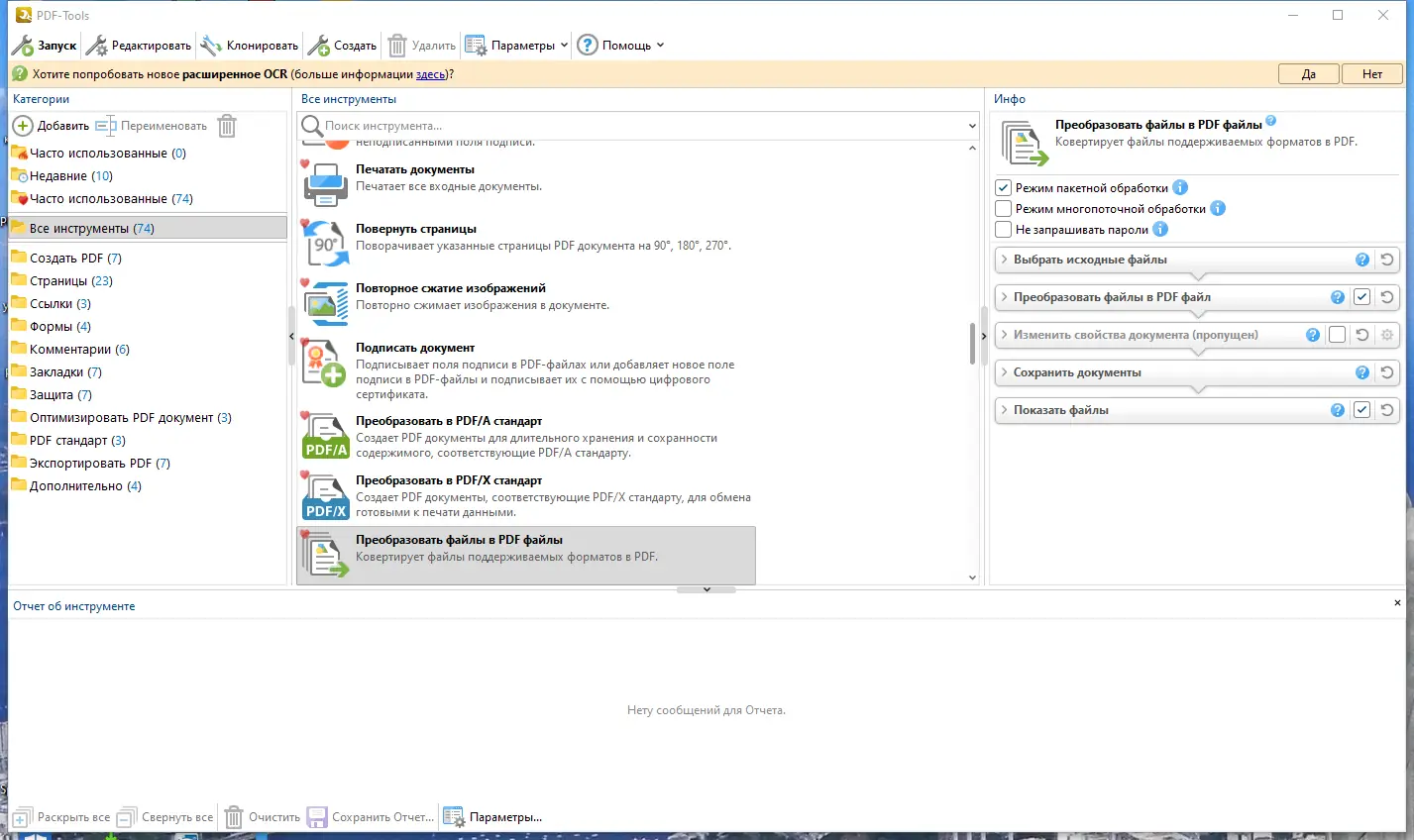The height and width of the screenshot is (840, 1414).
Task: Expand the Преобразовать файлы в PDF файл step
Action: click(1004, 297)
